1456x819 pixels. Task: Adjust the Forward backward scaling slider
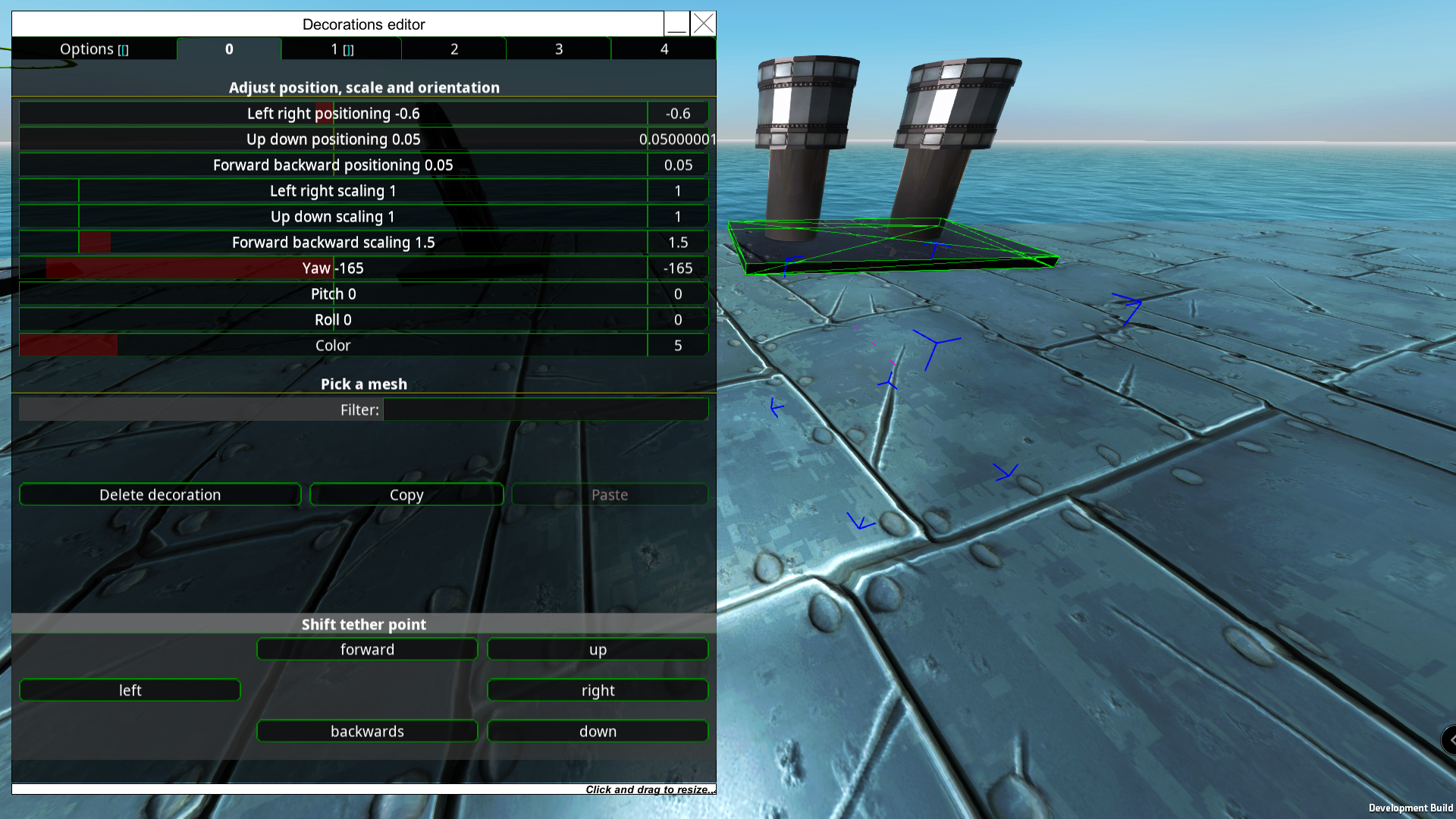click(333, 243)
